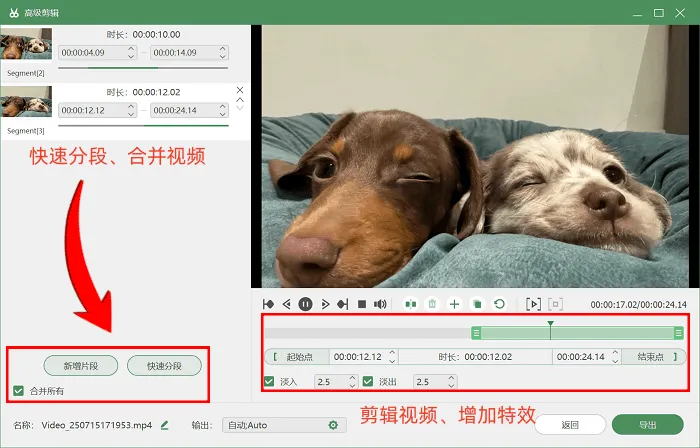The image size is (700, 448).
Task: Open the 自动;Auto output dropdown
Action: click(284, 425)
